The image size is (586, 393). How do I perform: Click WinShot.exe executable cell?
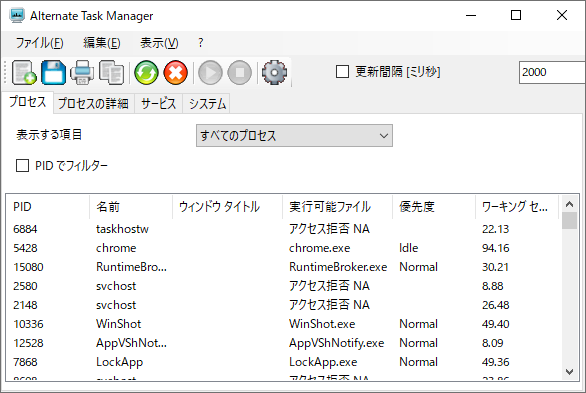pyautogui.click(x=322, y=324)
